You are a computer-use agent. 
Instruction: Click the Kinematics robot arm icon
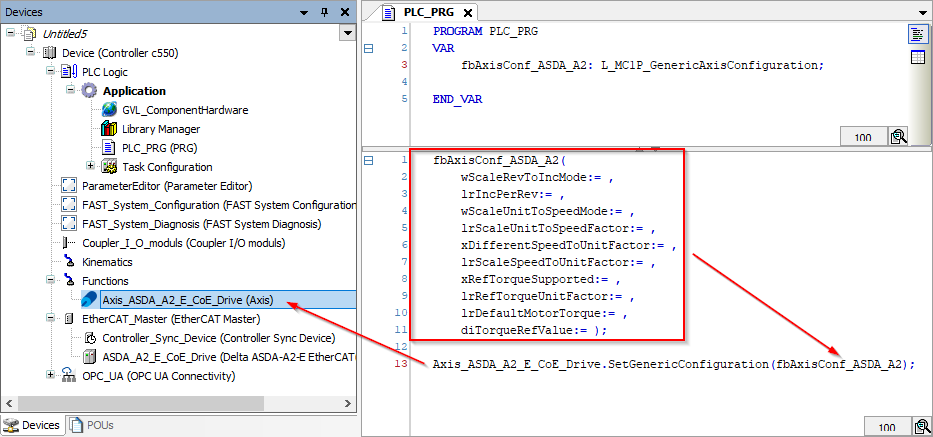pyautogui.click(x=70, y=262)
